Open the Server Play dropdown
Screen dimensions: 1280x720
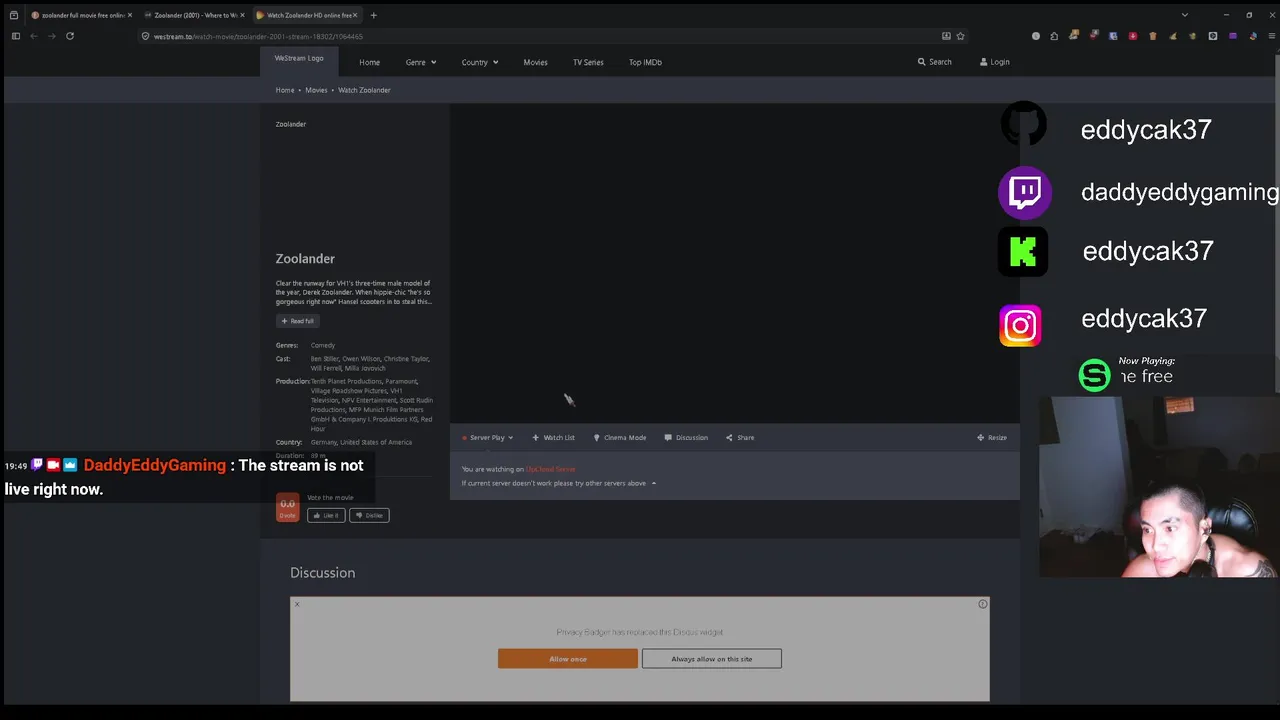tap(487, 437)
